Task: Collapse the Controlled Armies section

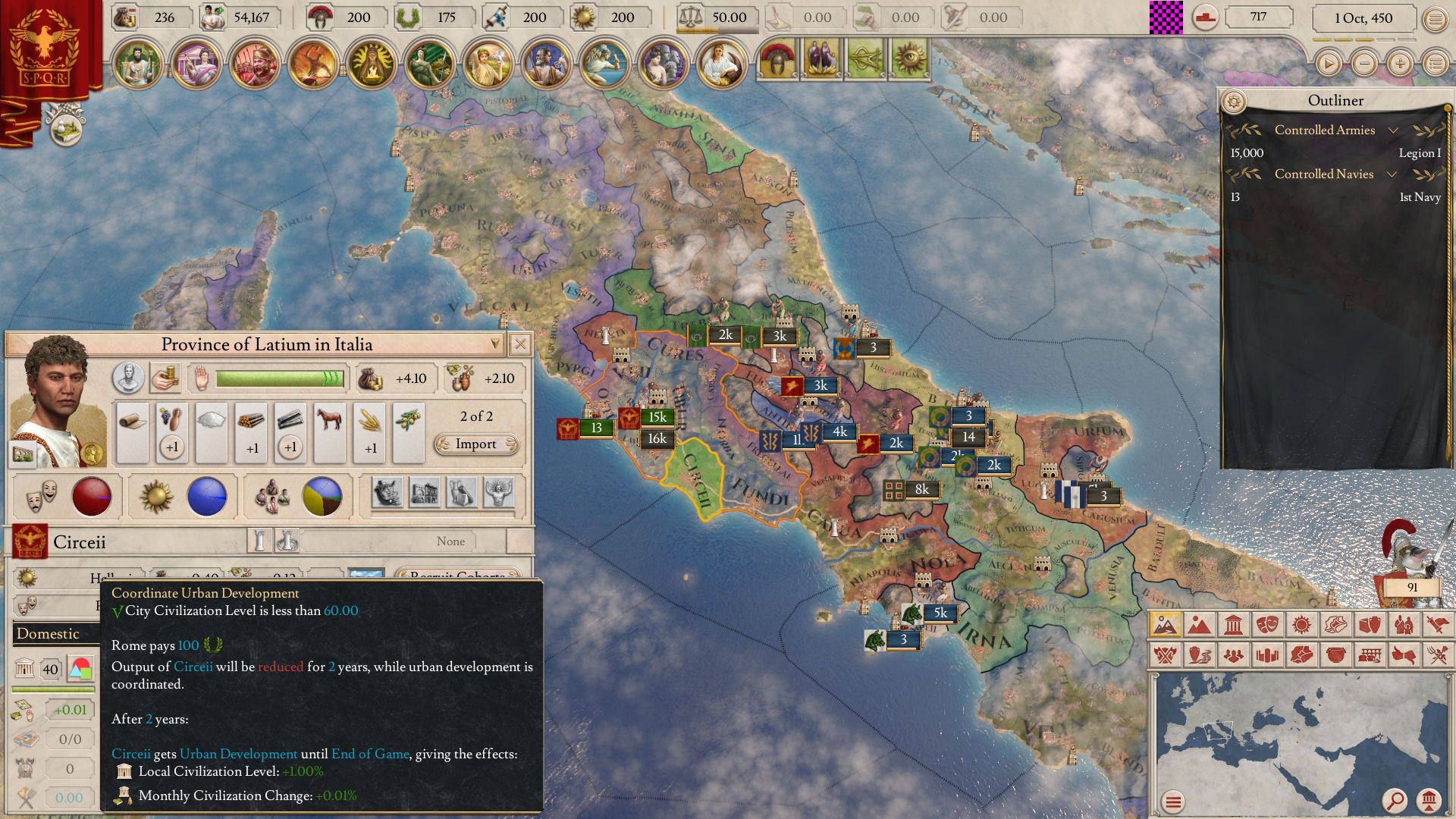Action: 1393,130
